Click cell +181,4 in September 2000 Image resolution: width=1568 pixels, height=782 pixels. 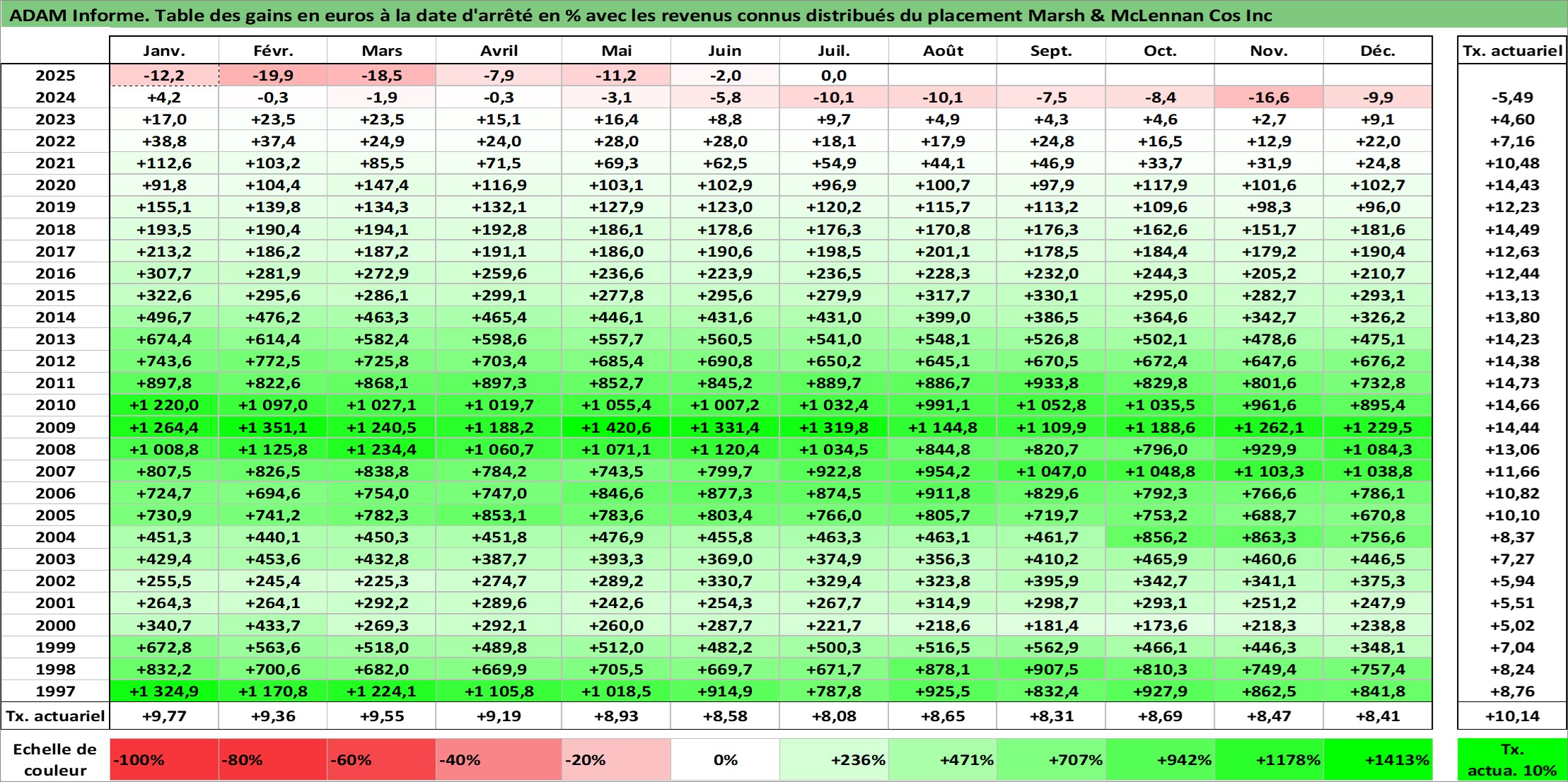pos(1052,625)
